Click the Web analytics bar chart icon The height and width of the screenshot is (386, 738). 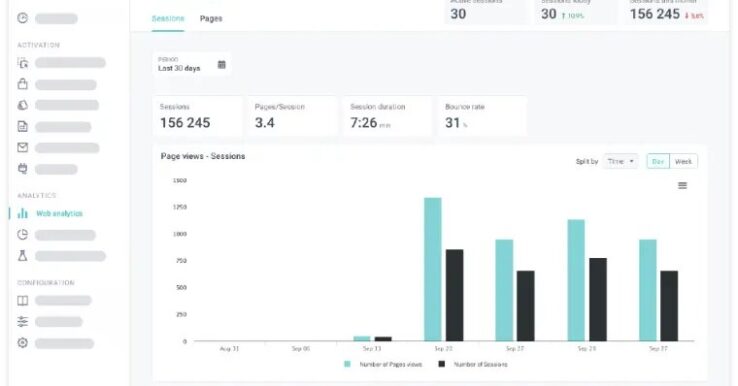pos(23,214)
